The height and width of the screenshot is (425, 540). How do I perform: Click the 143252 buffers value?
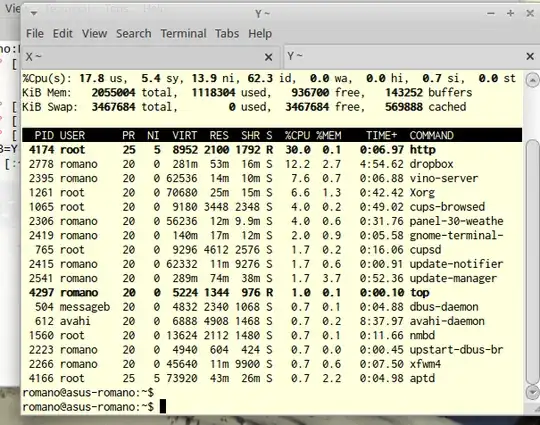tap(404, 93)
